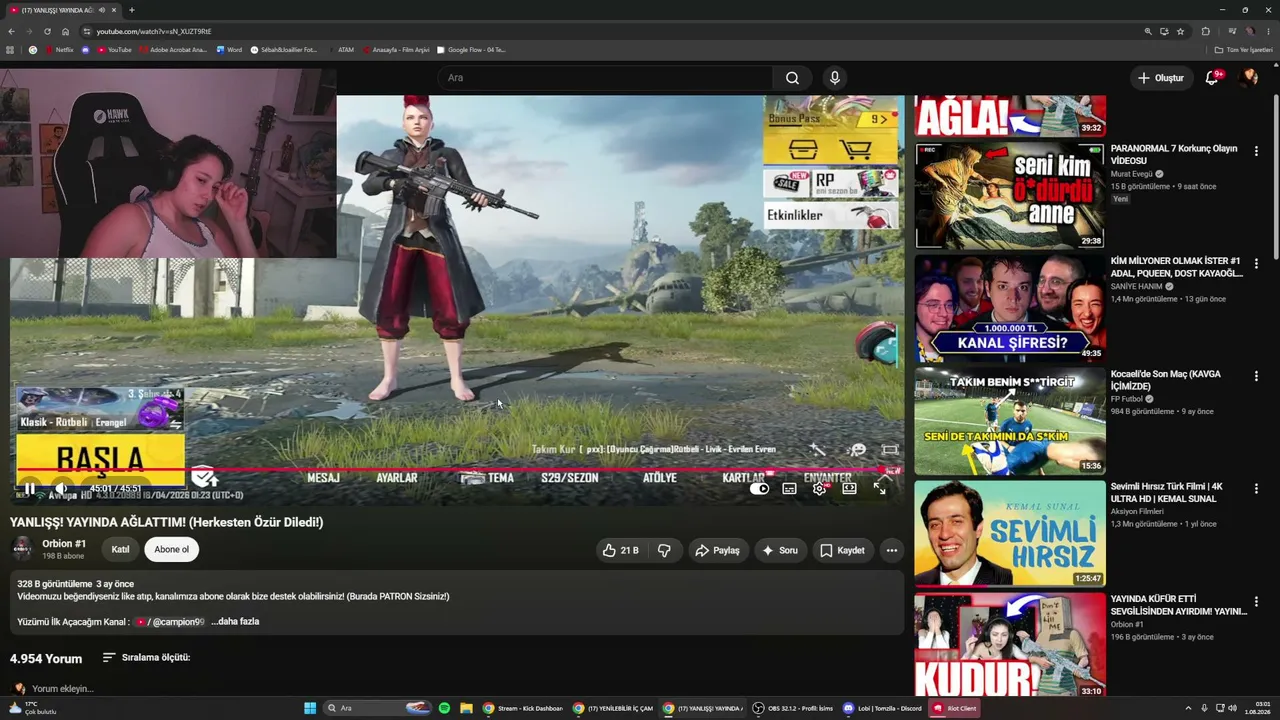
Task: Open the Sıralama ölçütü sort dropdown
Action: (146, 657)
